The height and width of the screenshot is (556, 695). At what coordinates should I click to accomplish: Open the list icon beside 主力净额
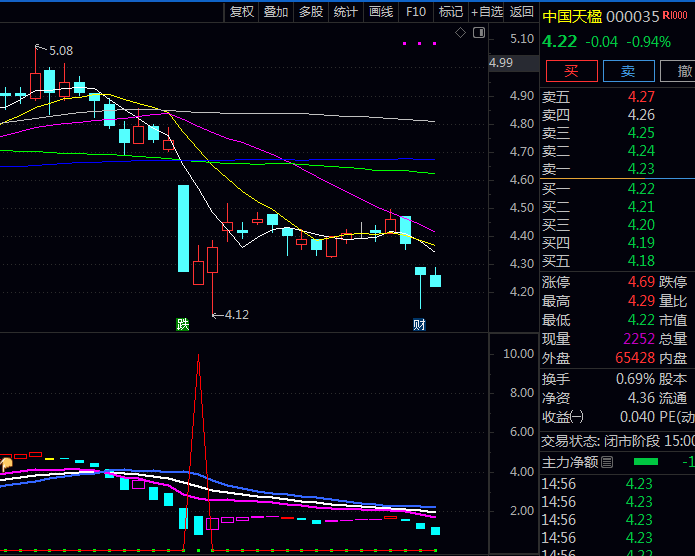(608, 462)
